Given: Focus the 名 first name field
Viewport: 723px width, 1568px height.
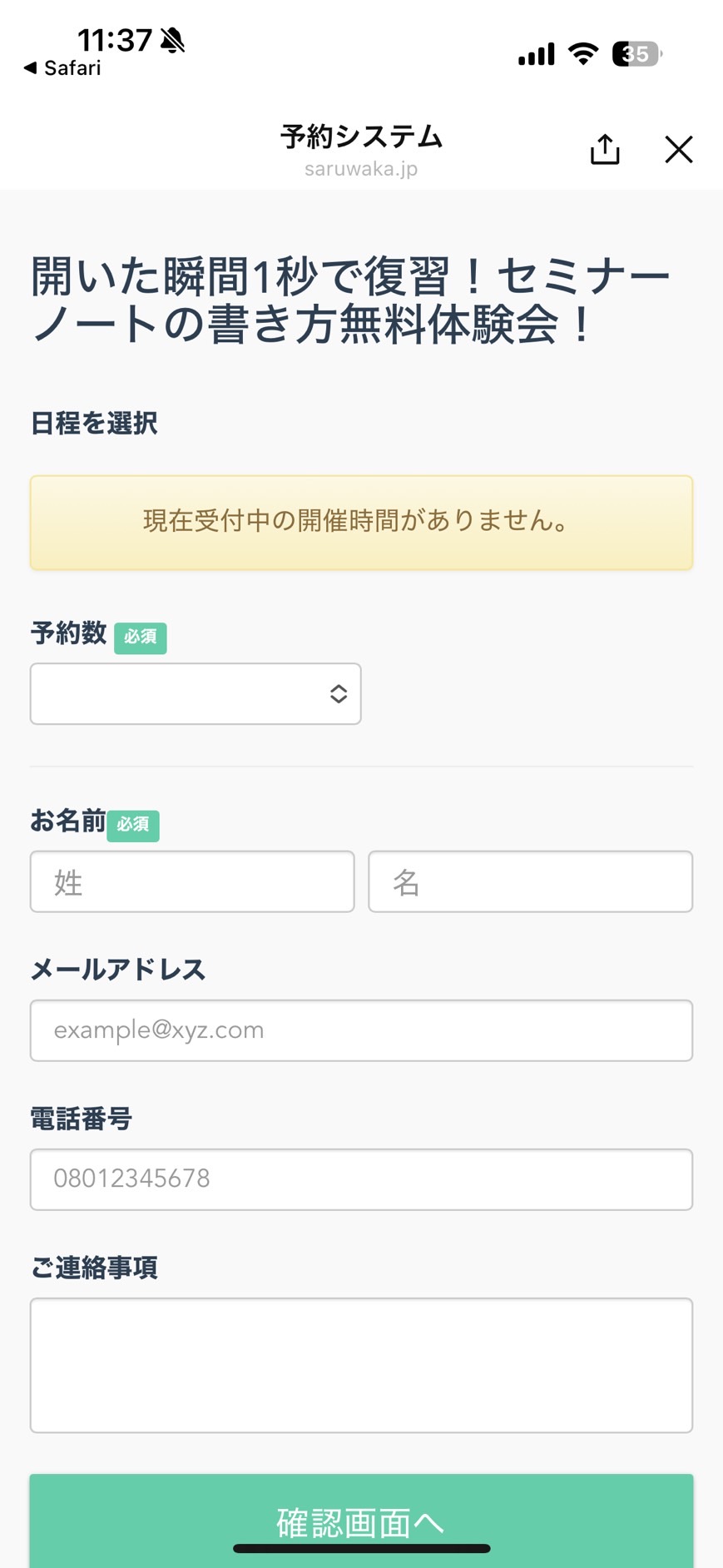Looking at the screenshot, I should click(x=531, y=881).
